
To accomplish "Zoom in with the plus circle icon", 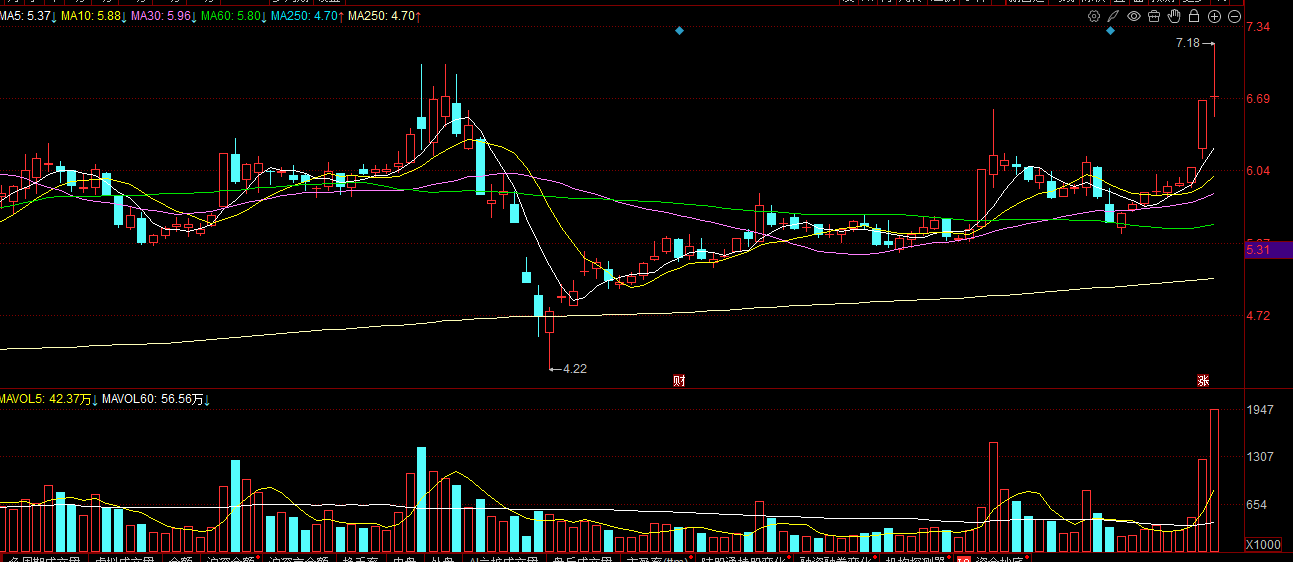I will (1214, 16).
